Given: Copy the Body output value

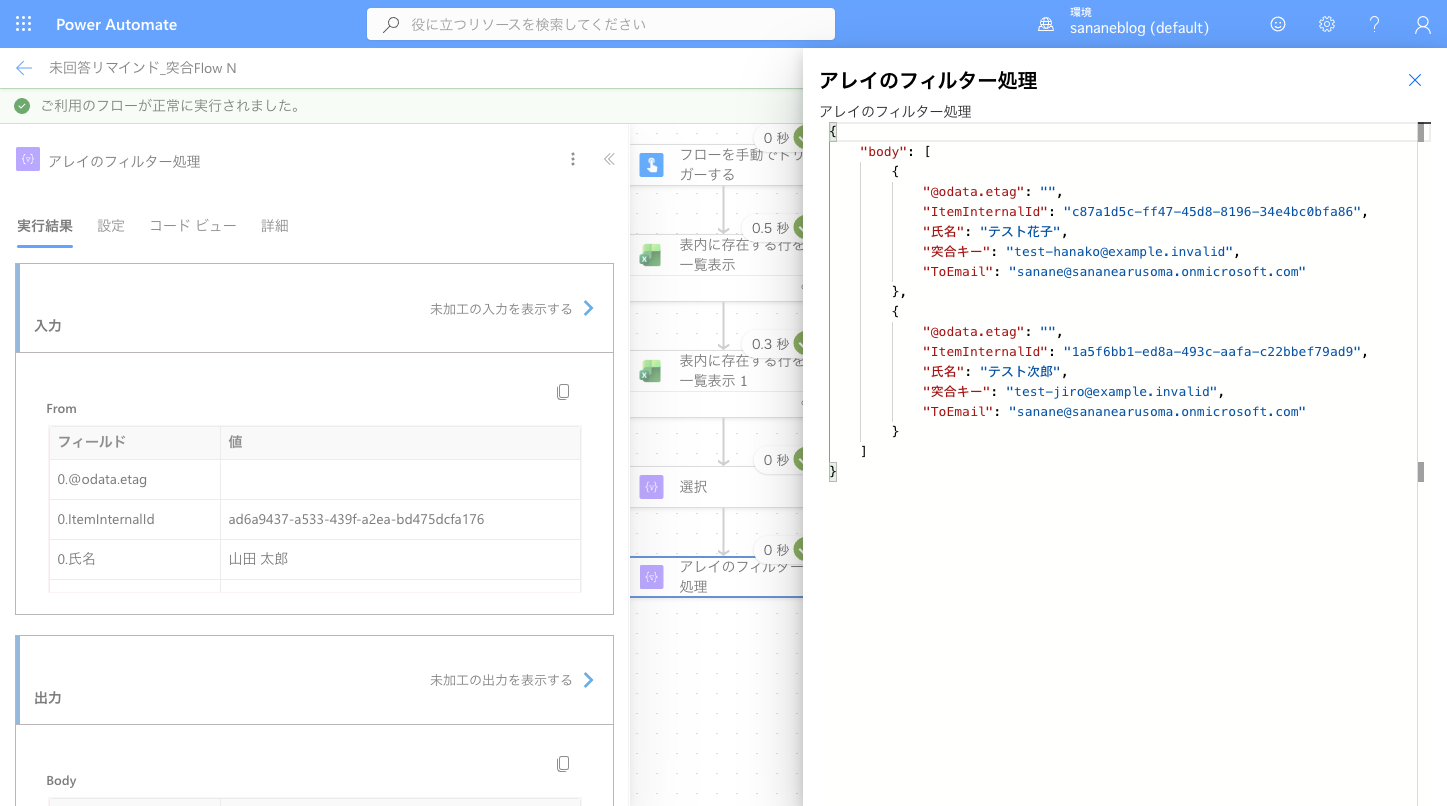Looking at the screenshot, I should [563, 764].
